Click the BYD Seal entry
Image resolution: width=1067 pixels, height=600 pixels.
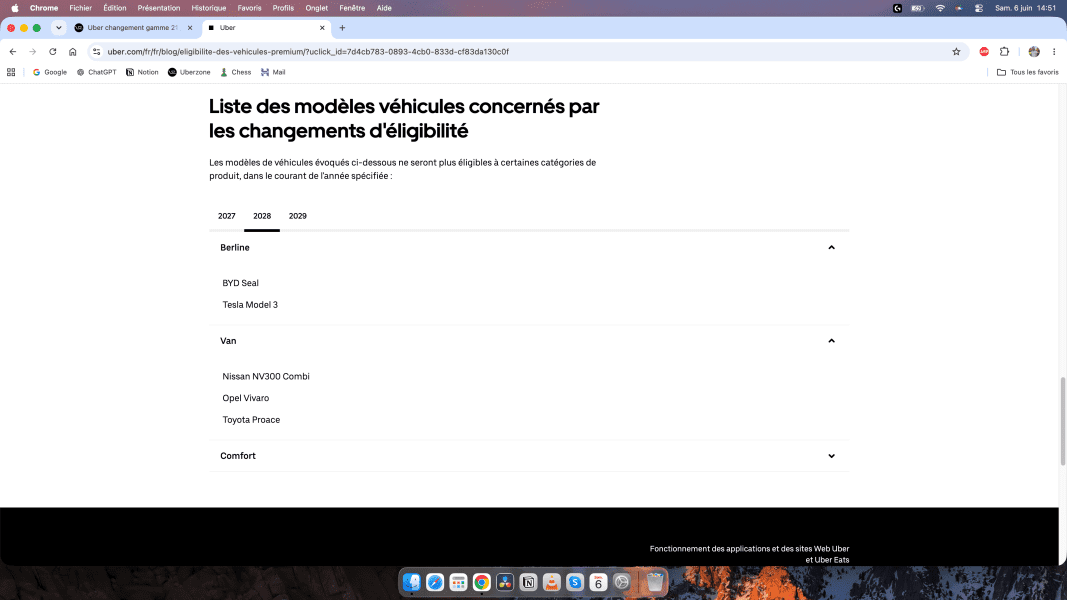240,283
